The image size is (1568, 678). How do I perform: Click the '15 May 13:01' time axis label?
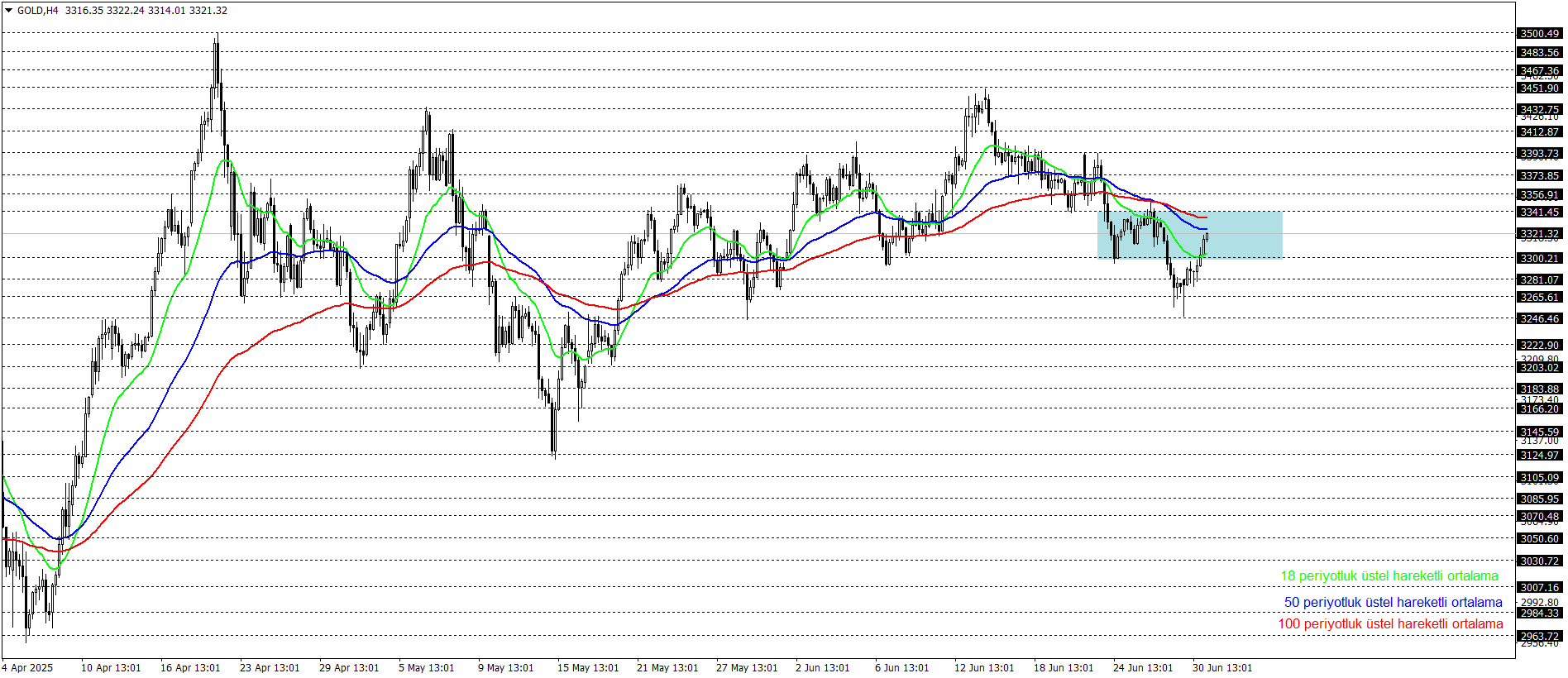588,668
